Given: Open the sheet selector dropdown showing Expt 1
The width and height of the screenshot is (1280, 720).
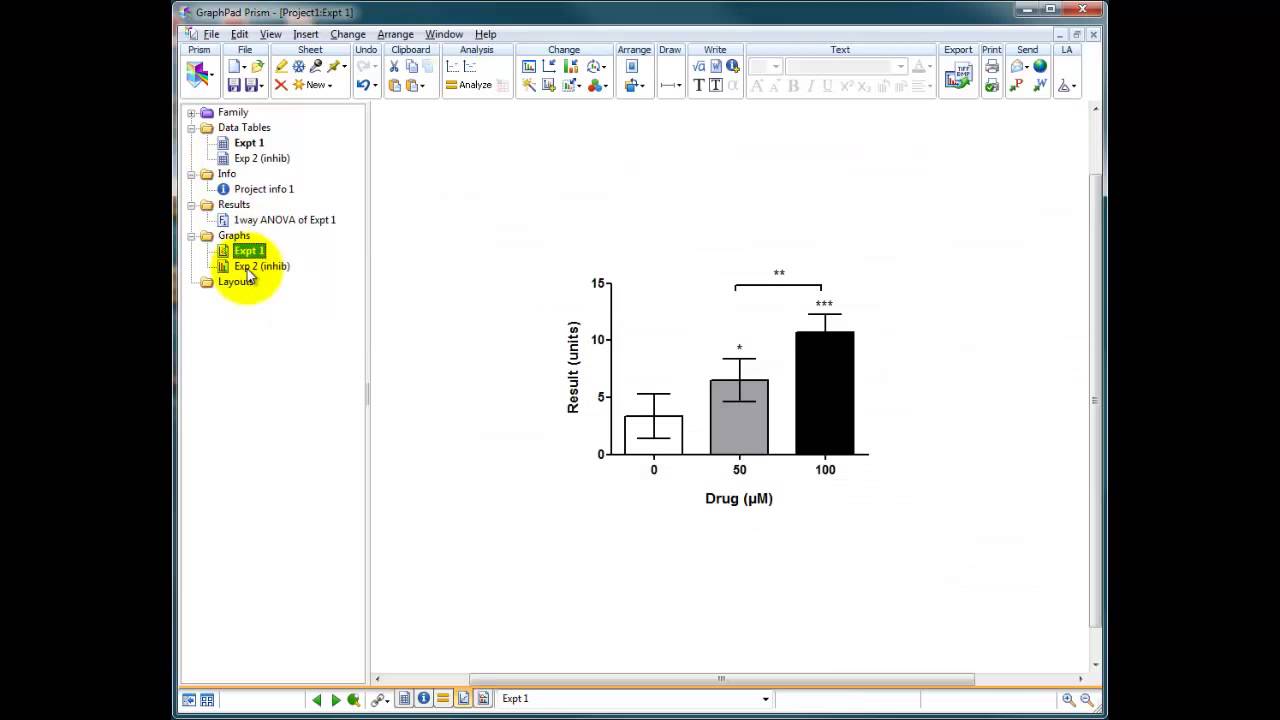Looking at the screenshot, I should click(x=766, y=699).
